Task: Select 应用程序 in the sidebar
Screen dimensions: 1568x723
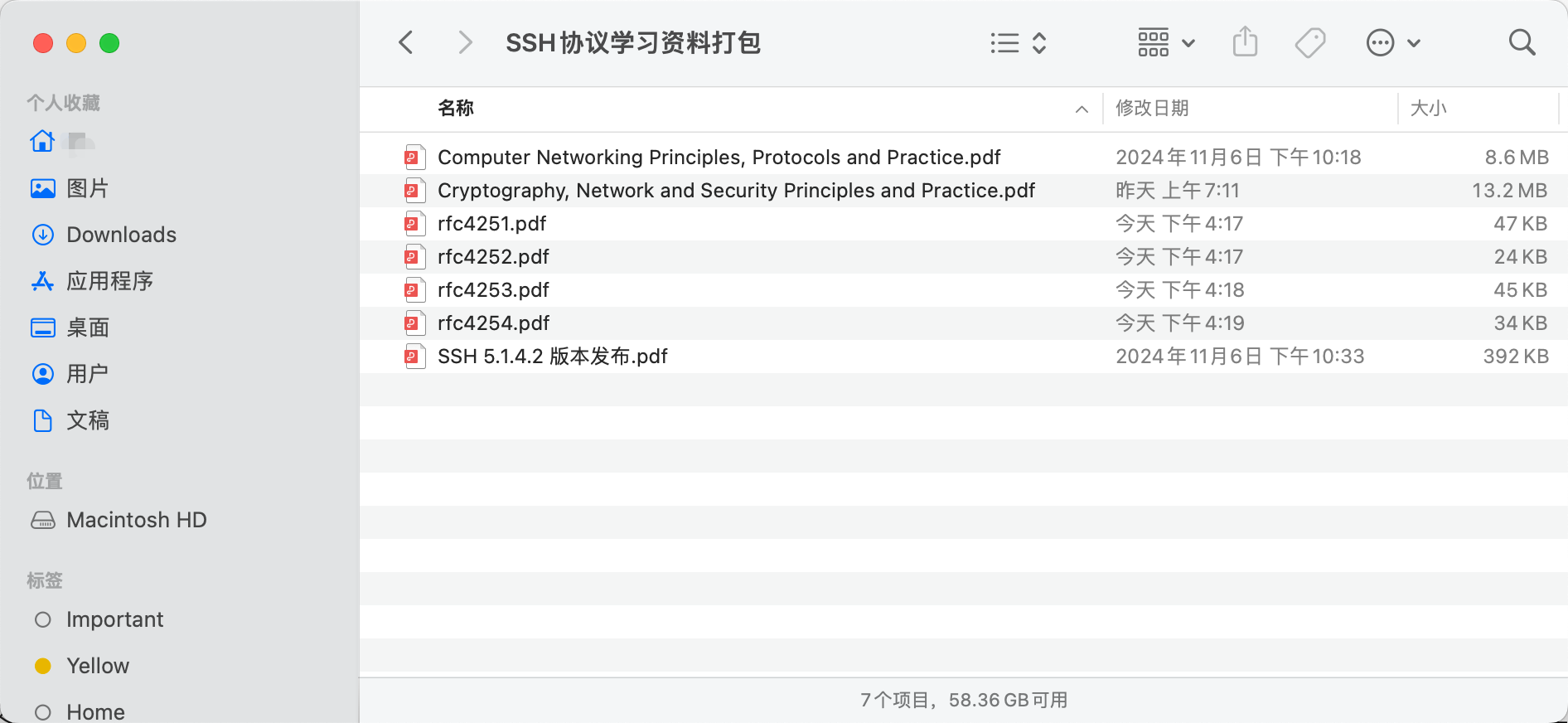Action: pyautogui.click(x=109, y=281)
